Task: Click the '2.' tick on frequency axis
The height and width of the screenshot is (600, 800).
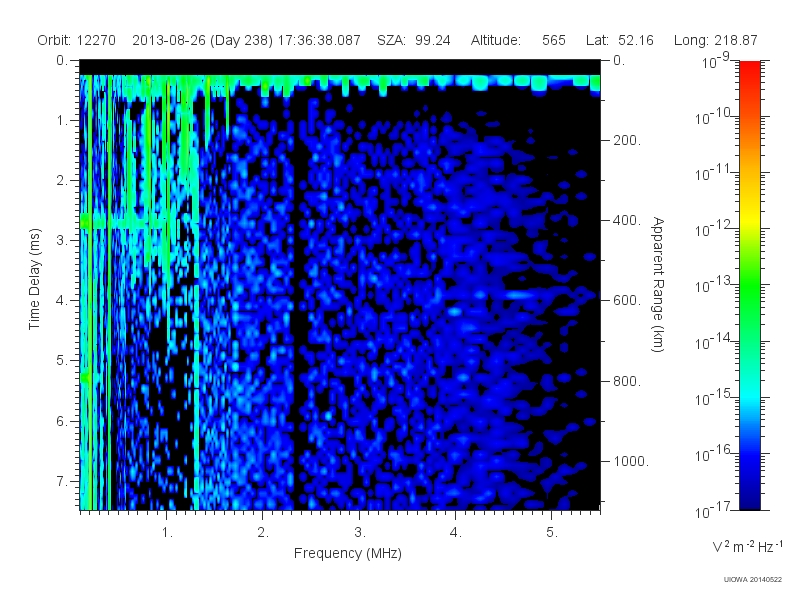Action: (263, 533)
